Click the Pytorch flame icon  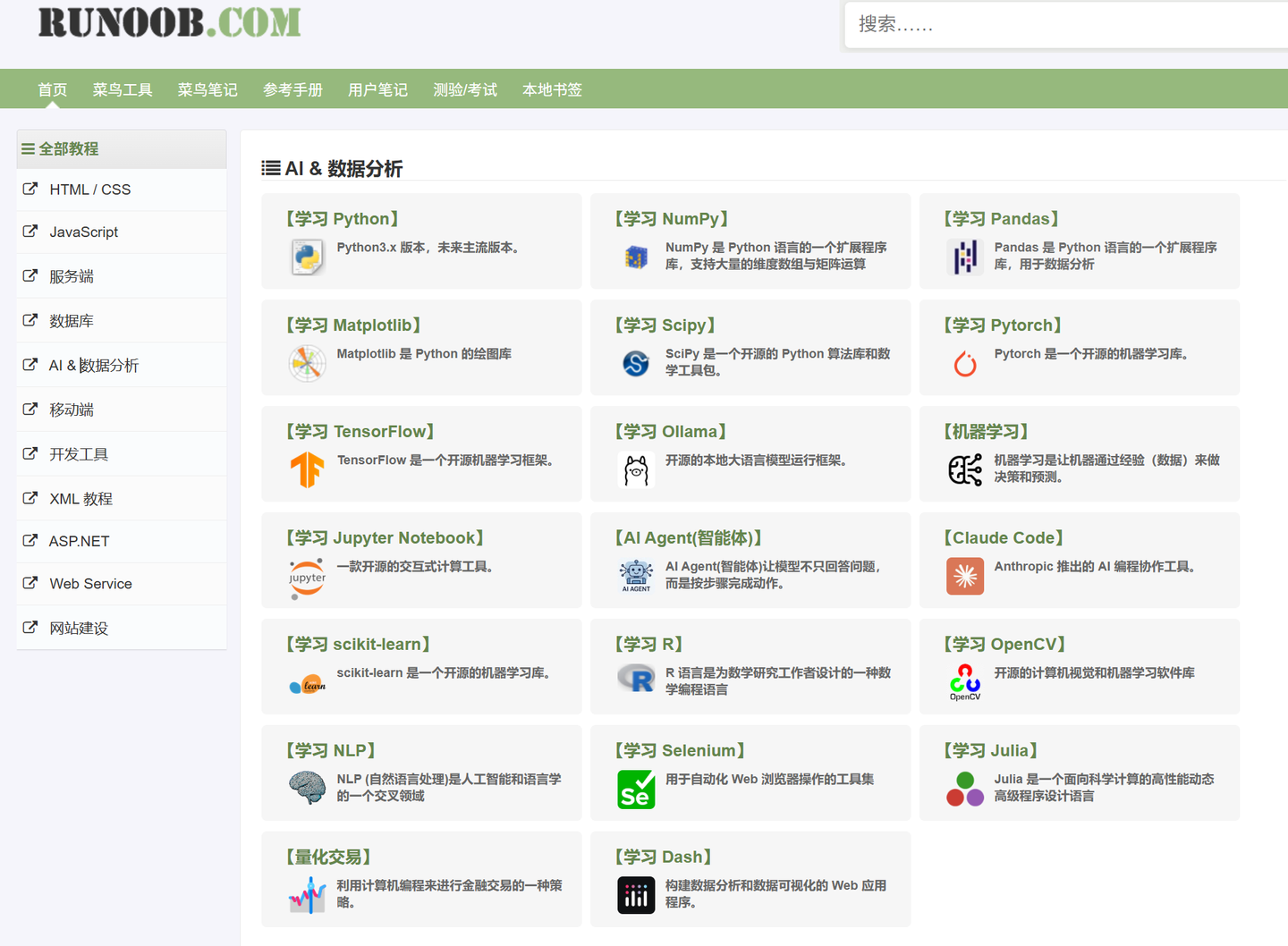965,364
